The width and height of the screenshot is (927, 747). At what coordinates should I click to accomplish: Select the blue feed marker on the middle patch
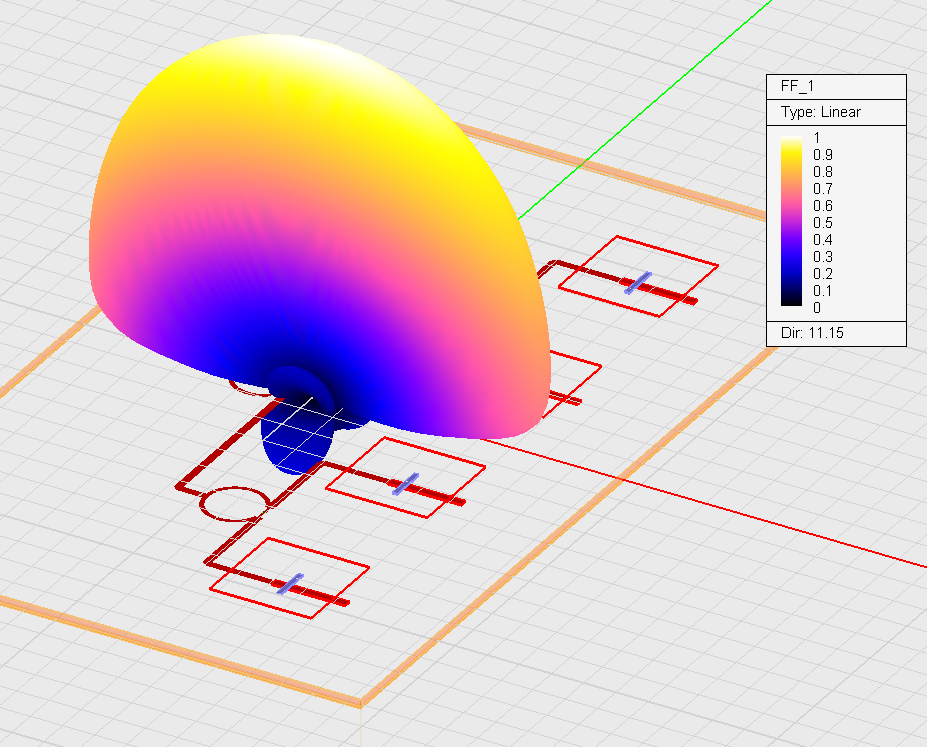[405, 484]
